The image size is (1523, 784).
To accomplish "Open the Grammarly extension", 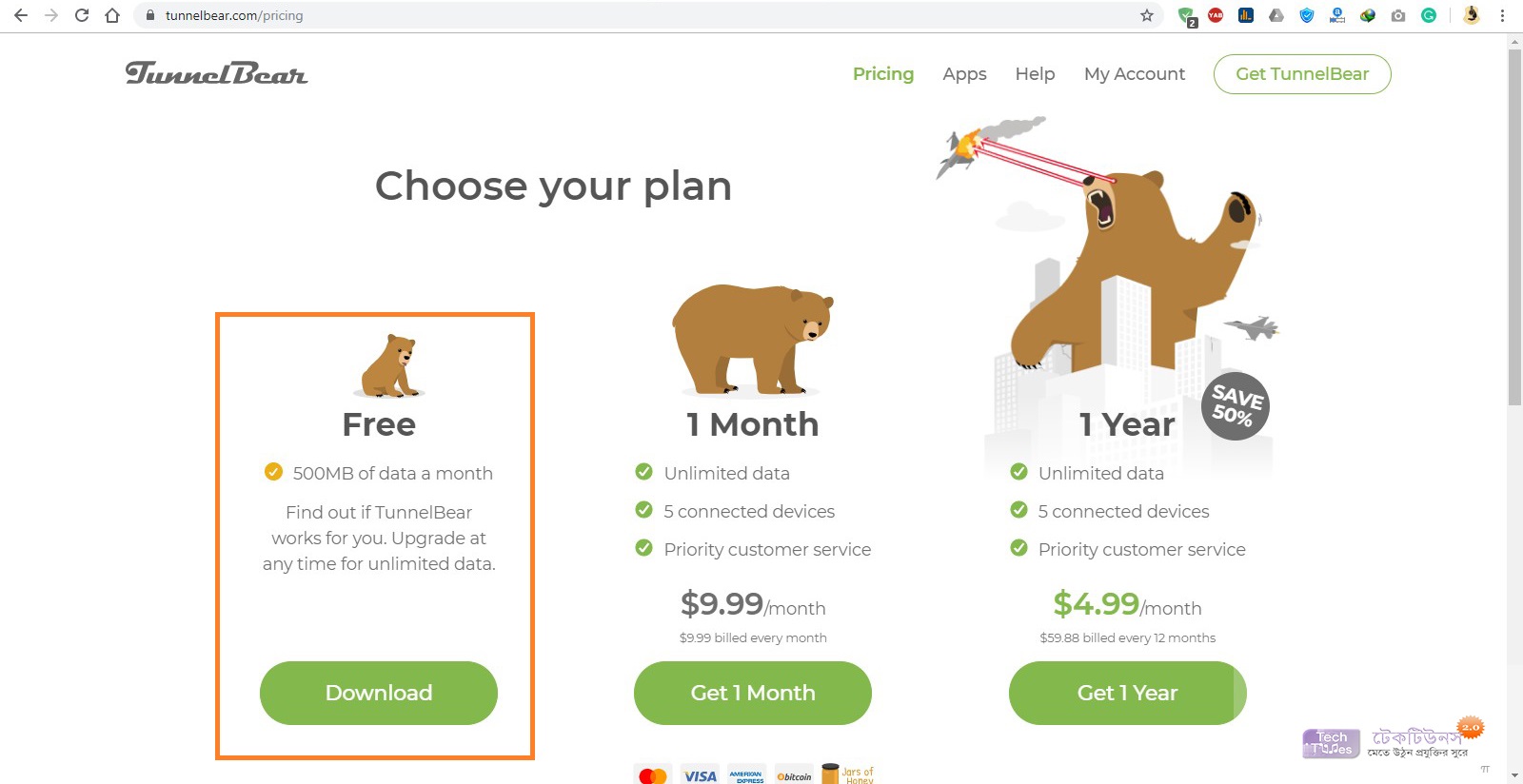I will [1429, 15].
